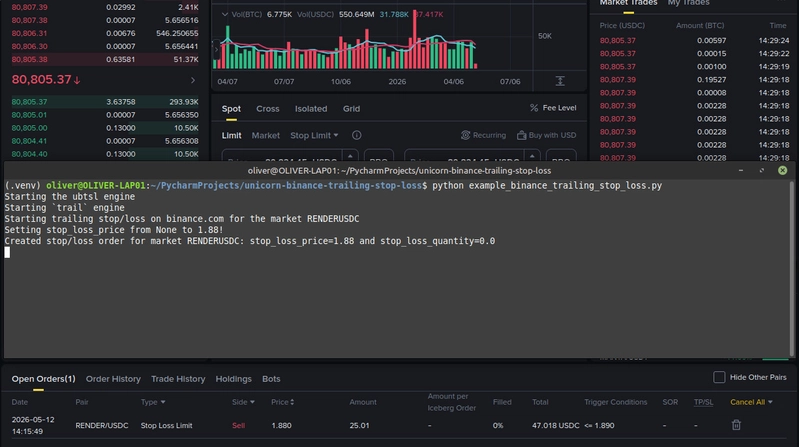Click the left Price input field
This screenshot has height=447, width=799.
pyautogui.click(x=283, y=156)
